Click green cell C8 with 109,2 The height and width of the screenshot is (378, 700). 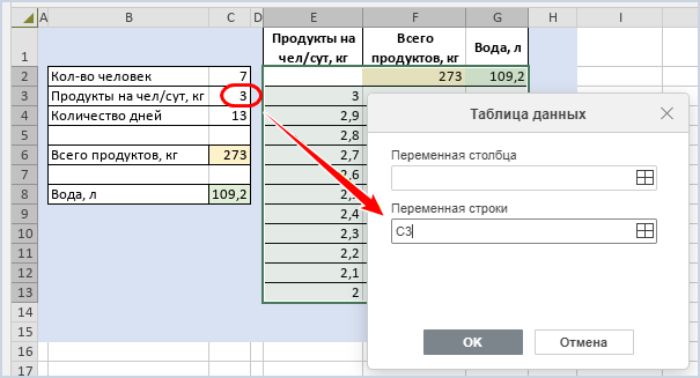[x=229, y=194]
